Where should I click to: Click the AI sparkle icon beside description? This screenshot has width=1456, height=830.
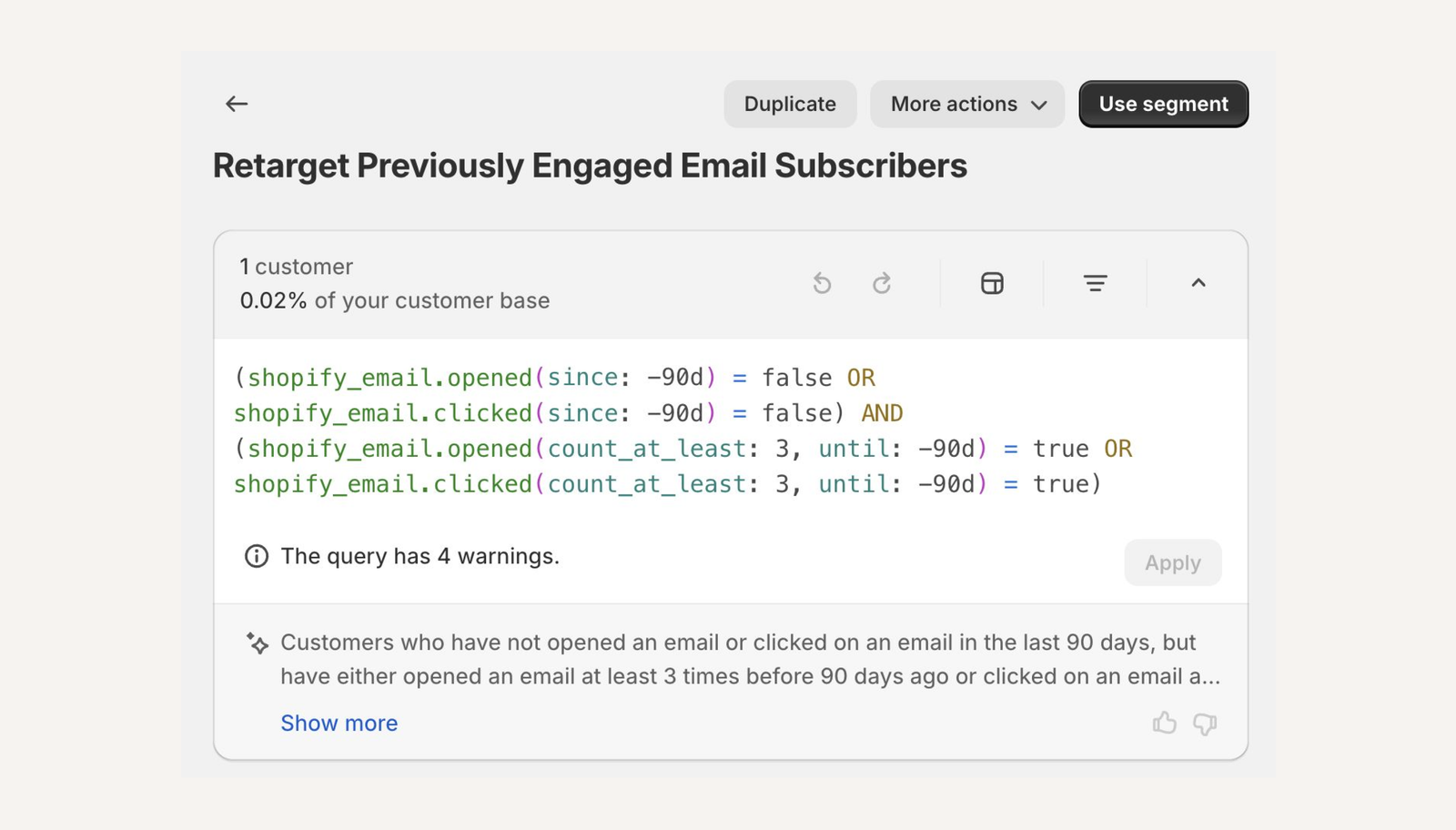pyautogui.click(x=258, y=643)
